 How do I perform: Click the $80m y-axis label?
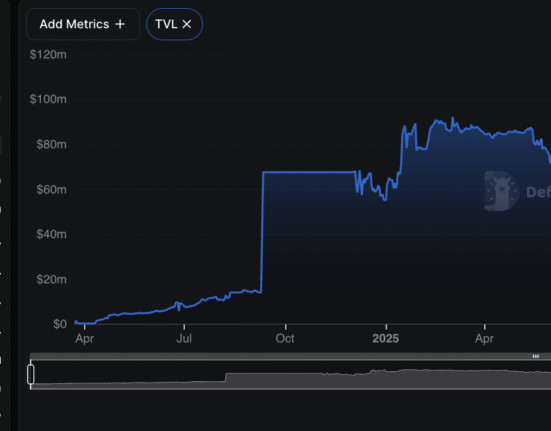click(51, 144)
